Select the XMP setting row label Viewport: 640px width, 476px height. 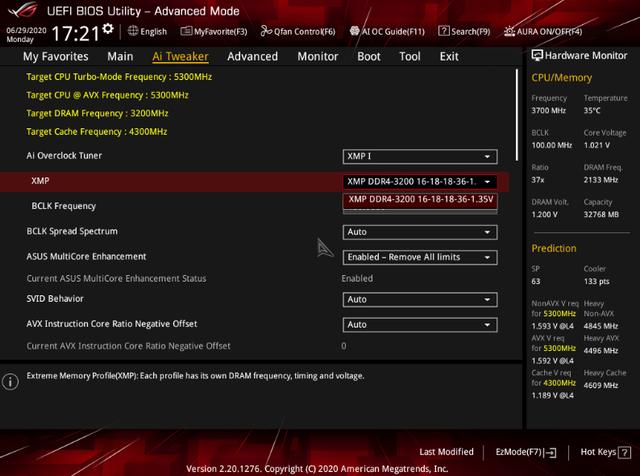click(x=40, y=181)
